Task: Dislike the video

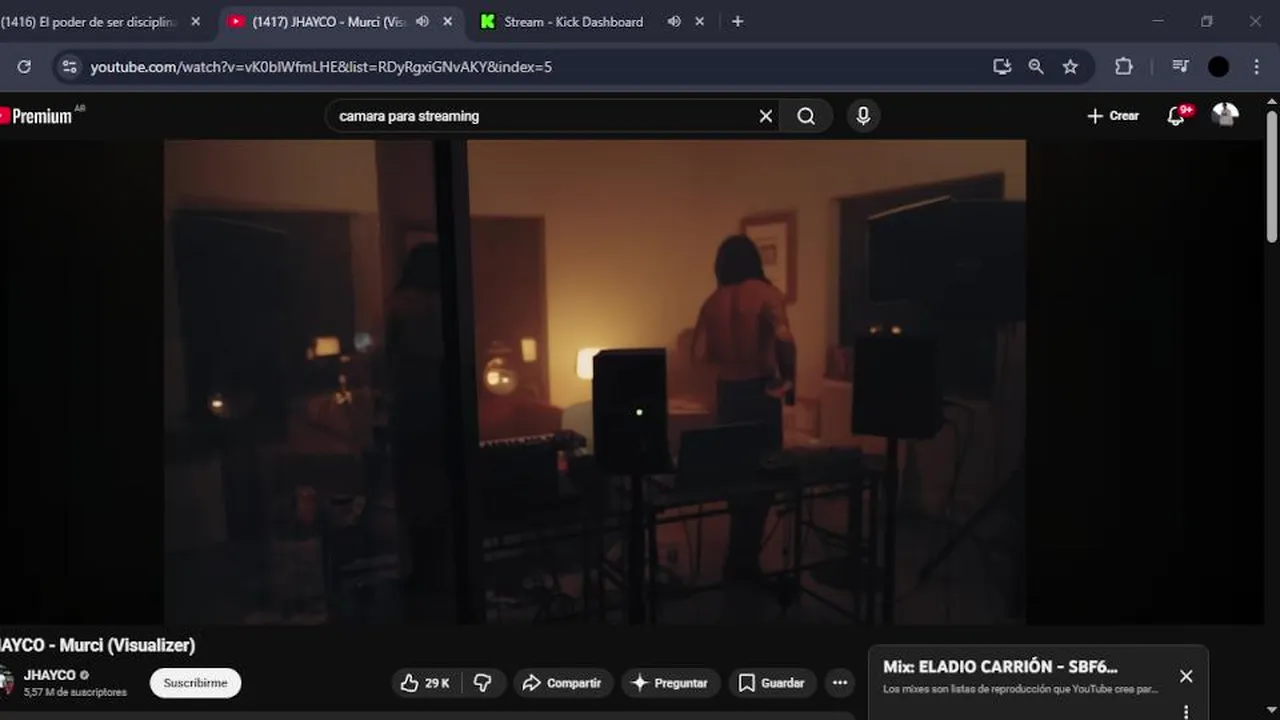Action: coord(483,683)
